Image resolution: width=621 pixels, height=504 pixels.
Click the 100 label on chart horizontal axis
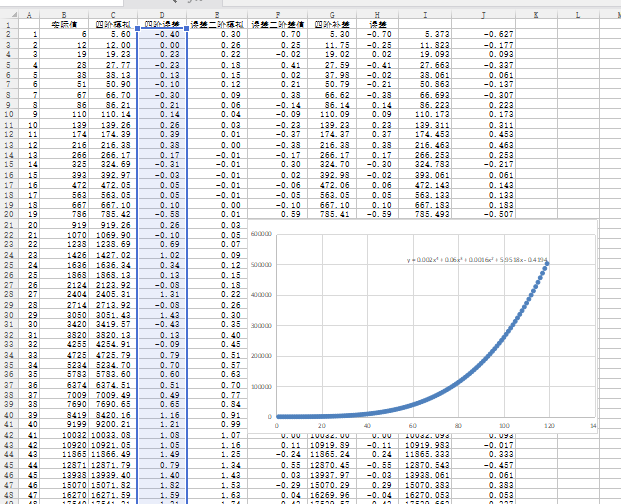click(504, 426)
